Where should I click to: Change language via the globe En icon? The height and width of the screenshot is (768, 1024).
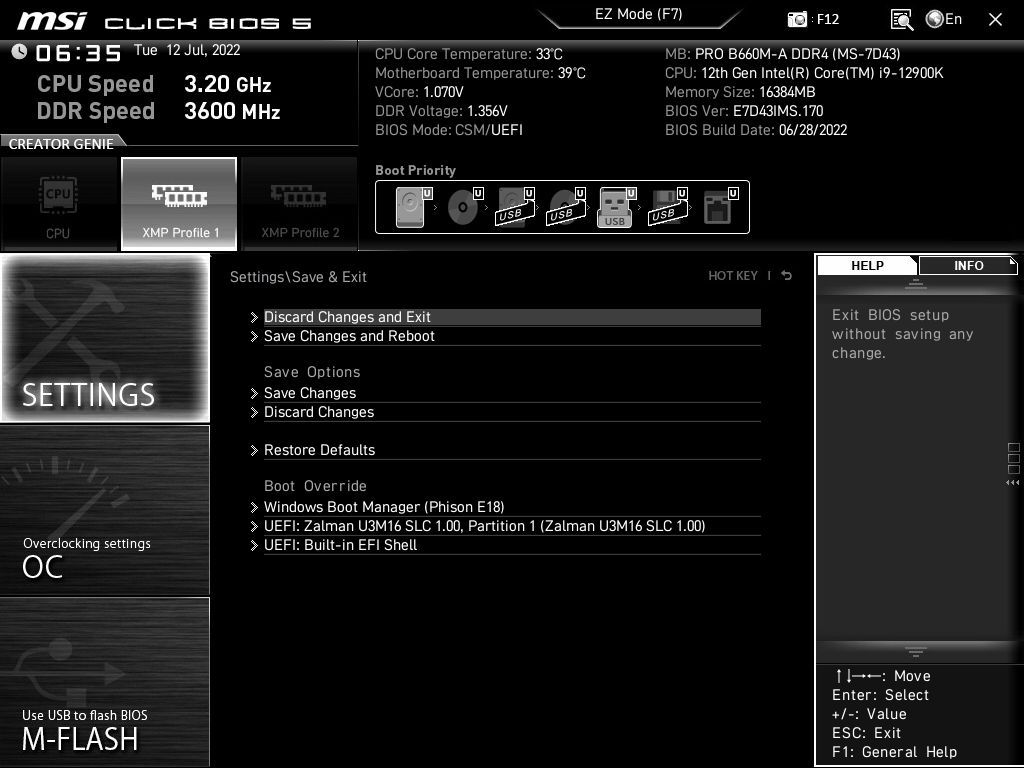point(944,20)
